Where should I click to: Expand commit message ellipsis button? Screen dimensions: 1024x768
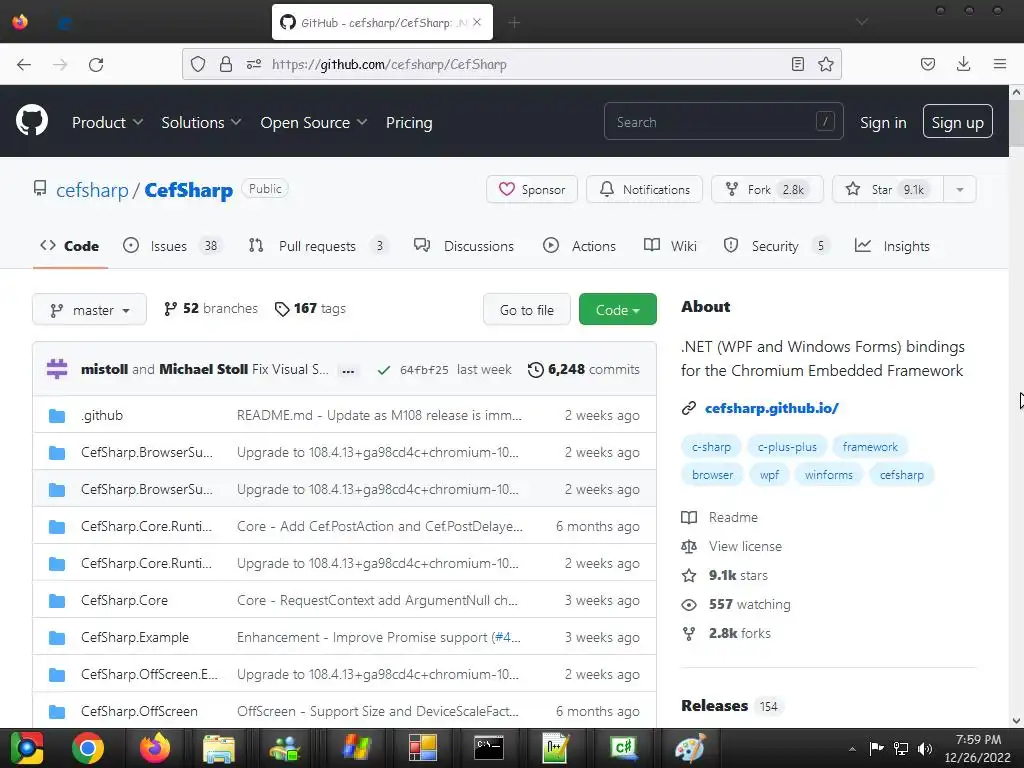(x=348, y=371)
